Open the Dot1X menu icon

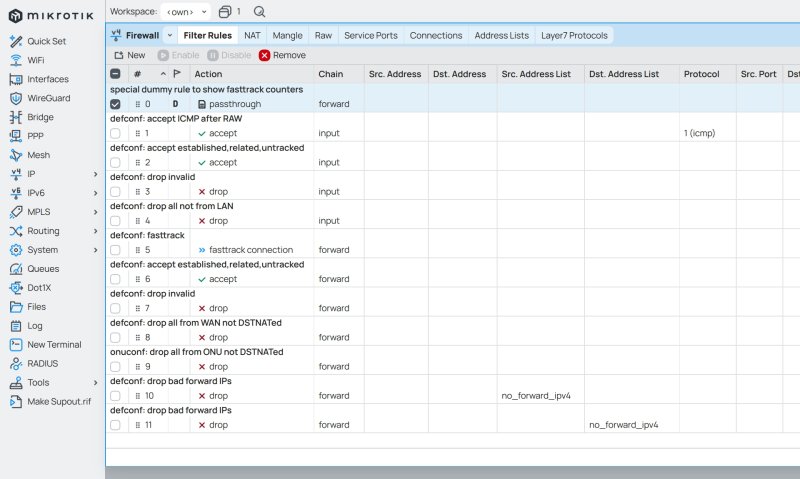click(x=16, y=288)
